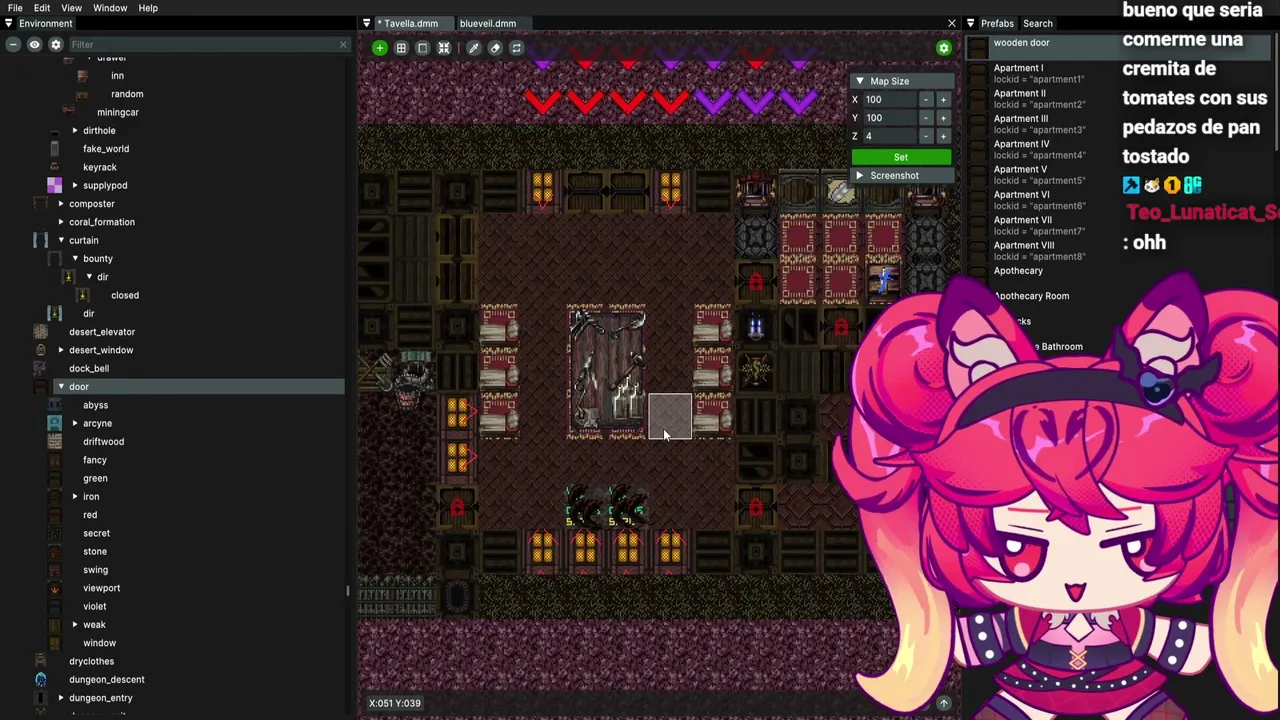Open the Window menu
Viewport: 1280px width, 720px height.
pos(110,8)
